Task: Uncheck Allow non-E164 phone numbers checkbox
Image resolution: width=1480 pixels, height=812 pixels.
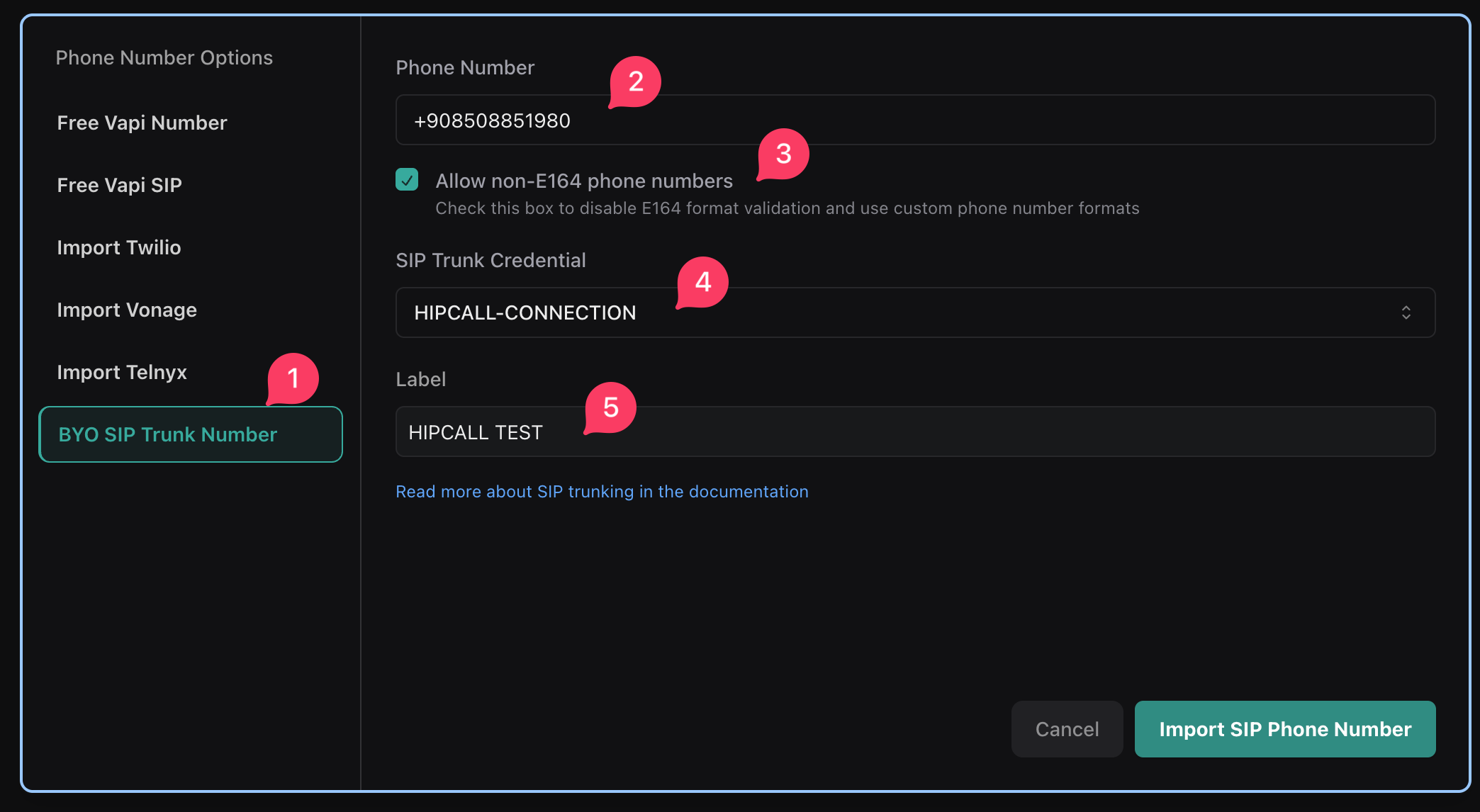Action: point(407,180)
